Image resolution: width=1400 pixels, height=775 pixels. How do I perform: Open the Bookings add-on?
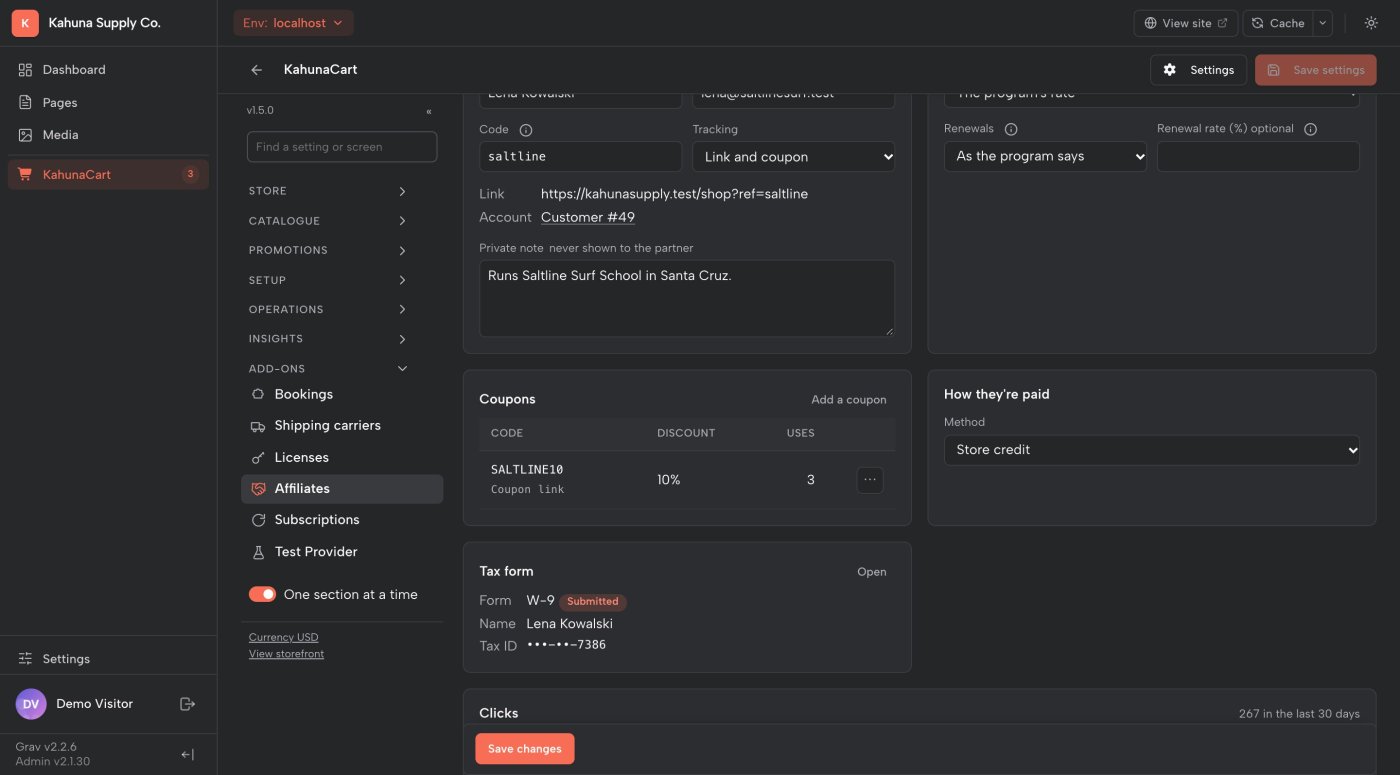342,394
